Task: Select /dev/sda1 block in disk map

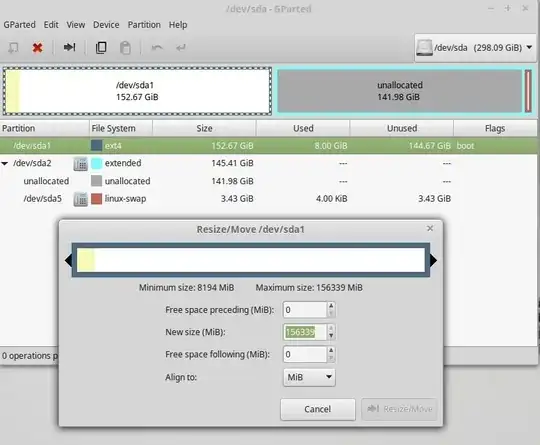Action: [x=137, y=91]
